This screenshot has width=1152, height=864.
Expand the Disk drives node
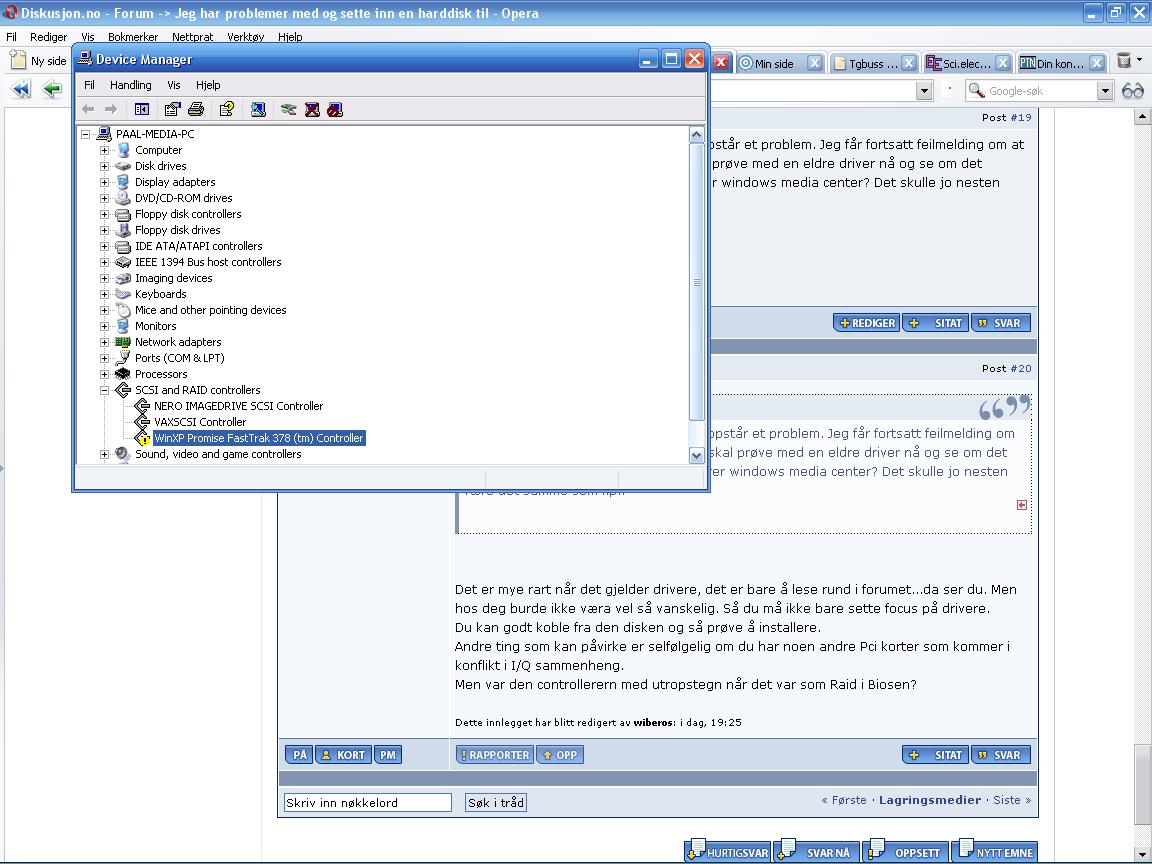tap(104, 166)
